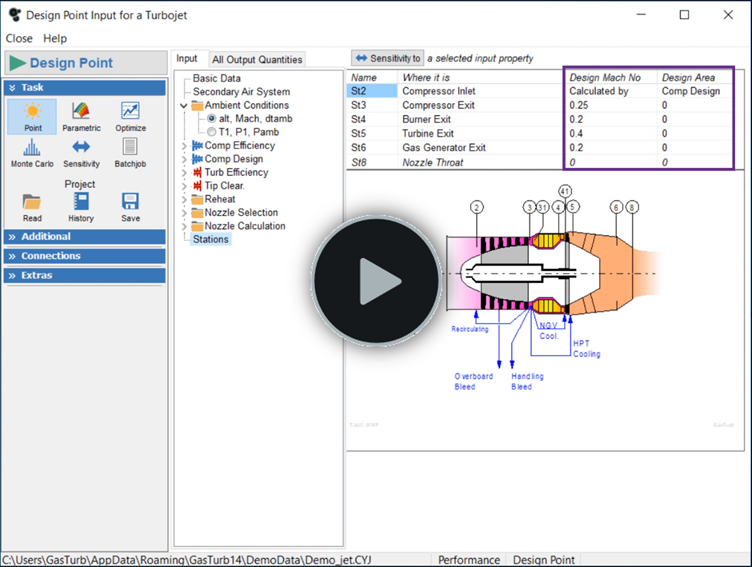Click the Design Point status bar entry
The width and height of the screenshot is (752, 567).
pyautogui.click(x=543, y=560)
